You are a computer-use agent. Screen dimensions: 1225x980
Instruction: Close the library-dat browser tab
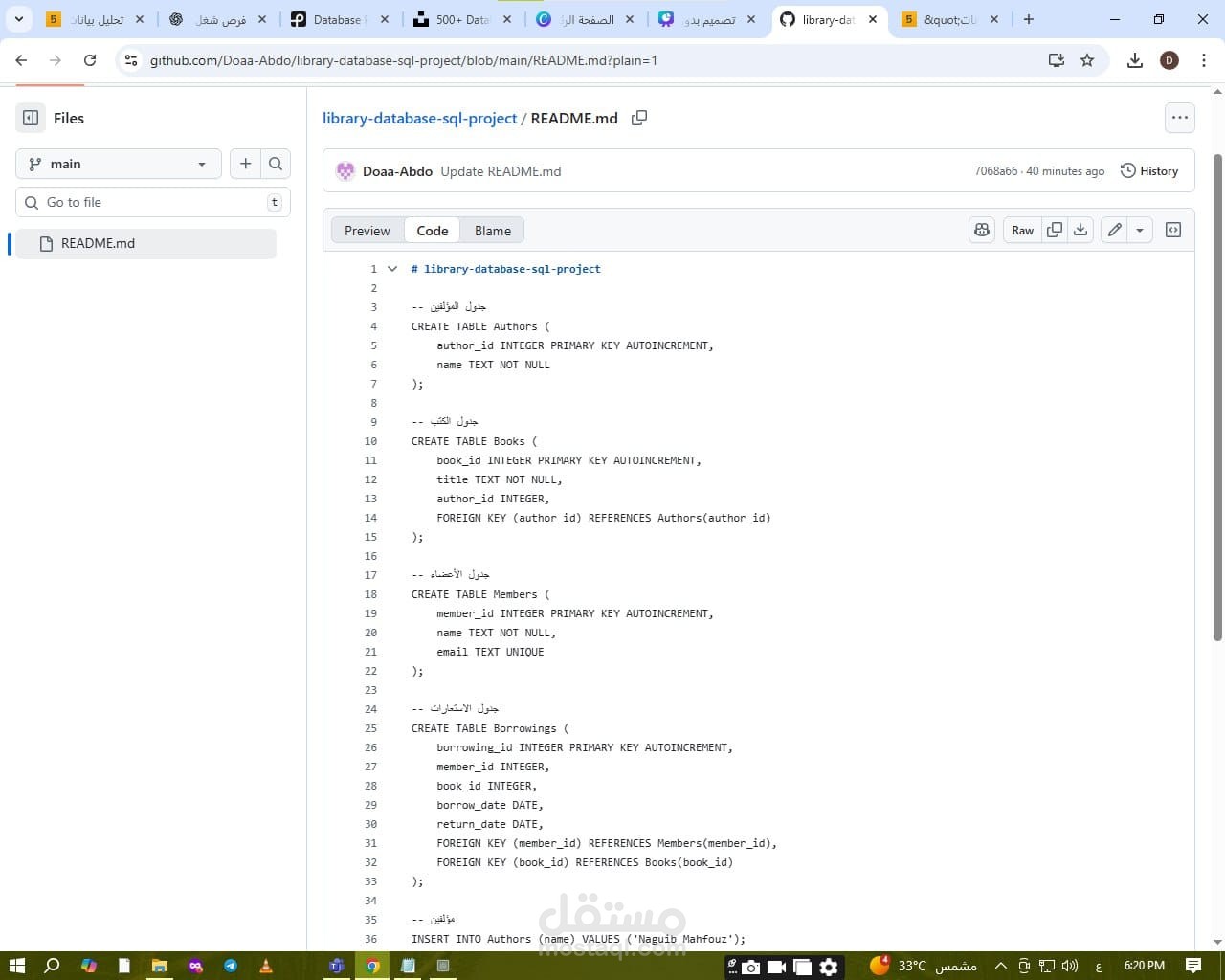873,19
